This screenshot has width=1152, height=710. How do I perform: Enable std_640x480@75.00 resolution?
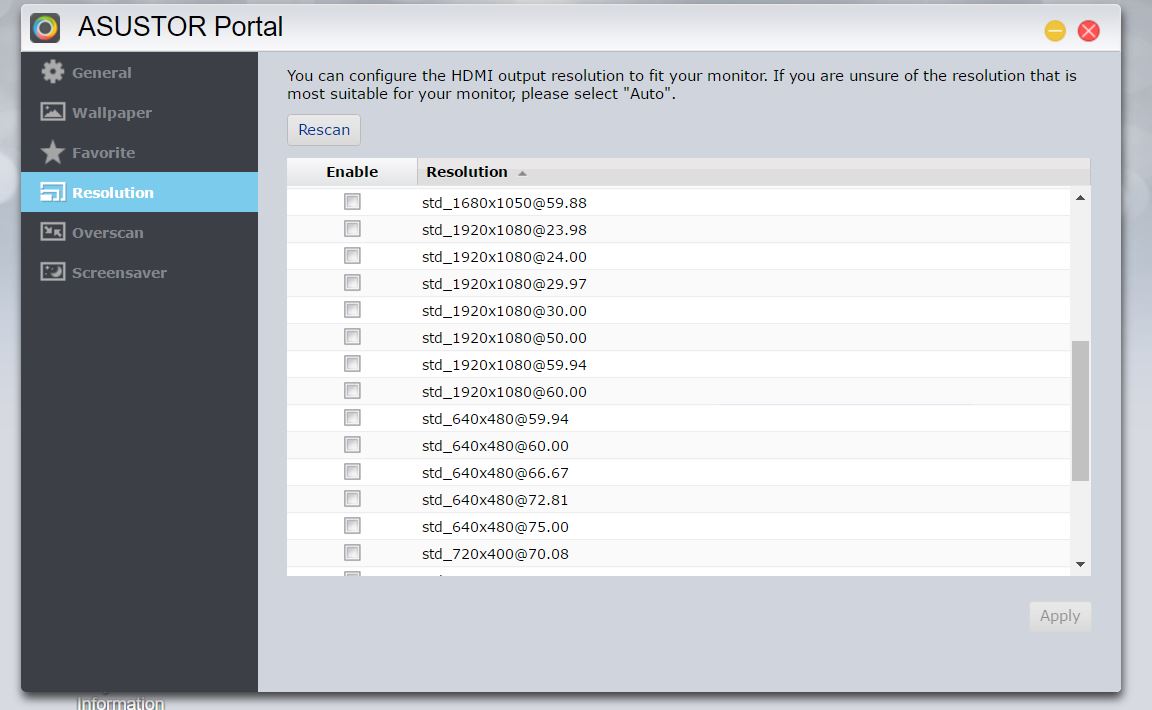353,526
